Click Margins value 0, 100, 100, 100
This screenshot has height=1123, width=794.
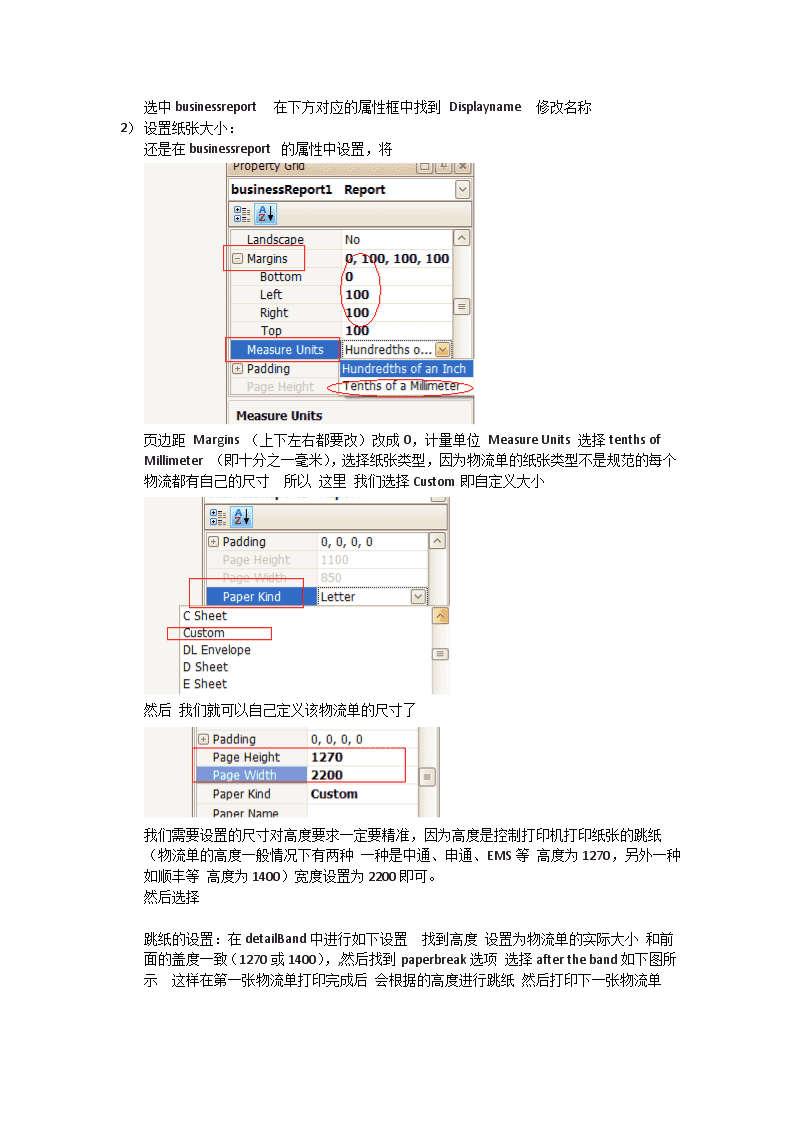coord(397,259)
